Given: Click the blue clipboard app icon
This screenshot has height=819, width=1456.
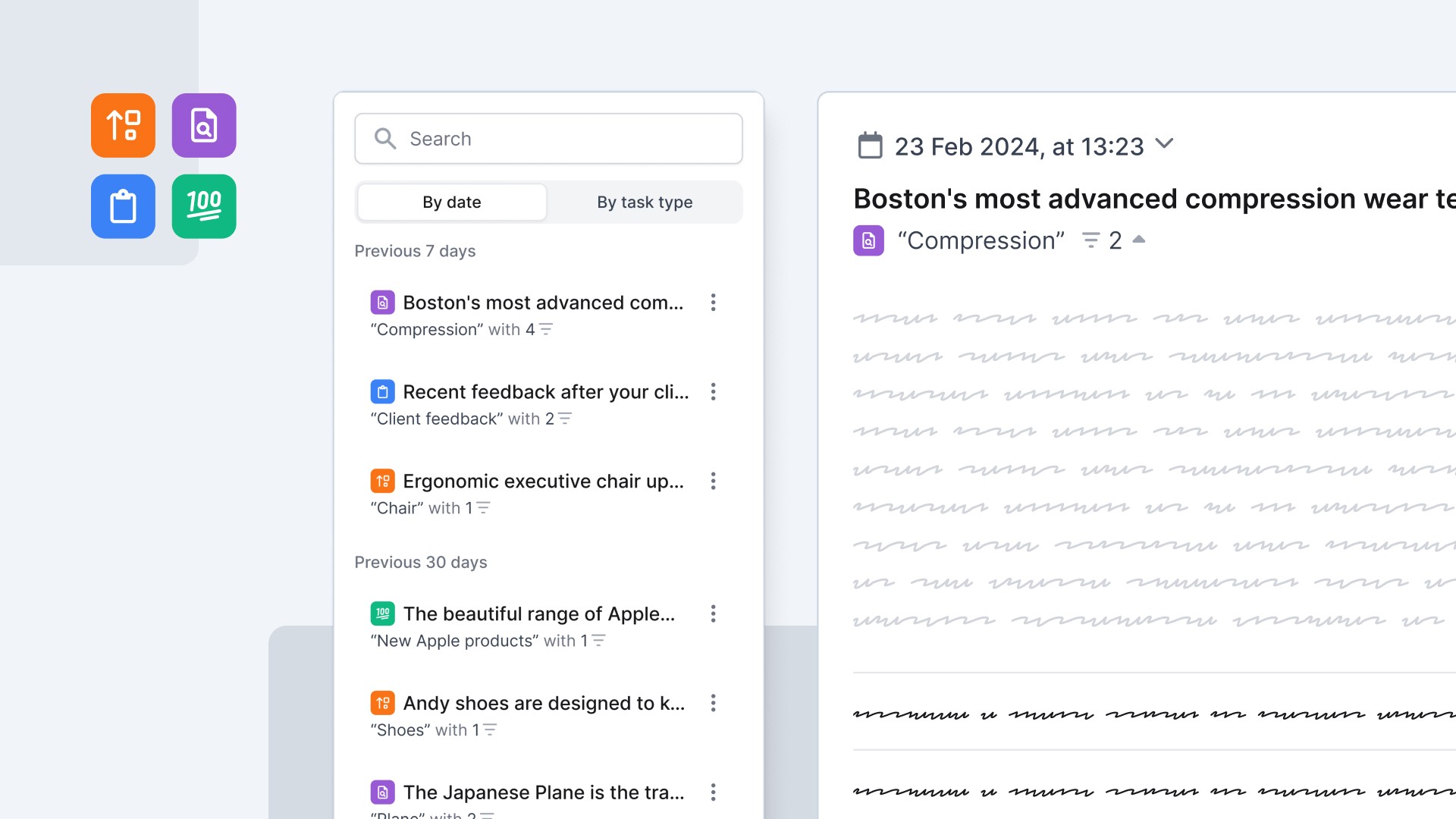Looking at the screenshot, I should click(123, 206).
